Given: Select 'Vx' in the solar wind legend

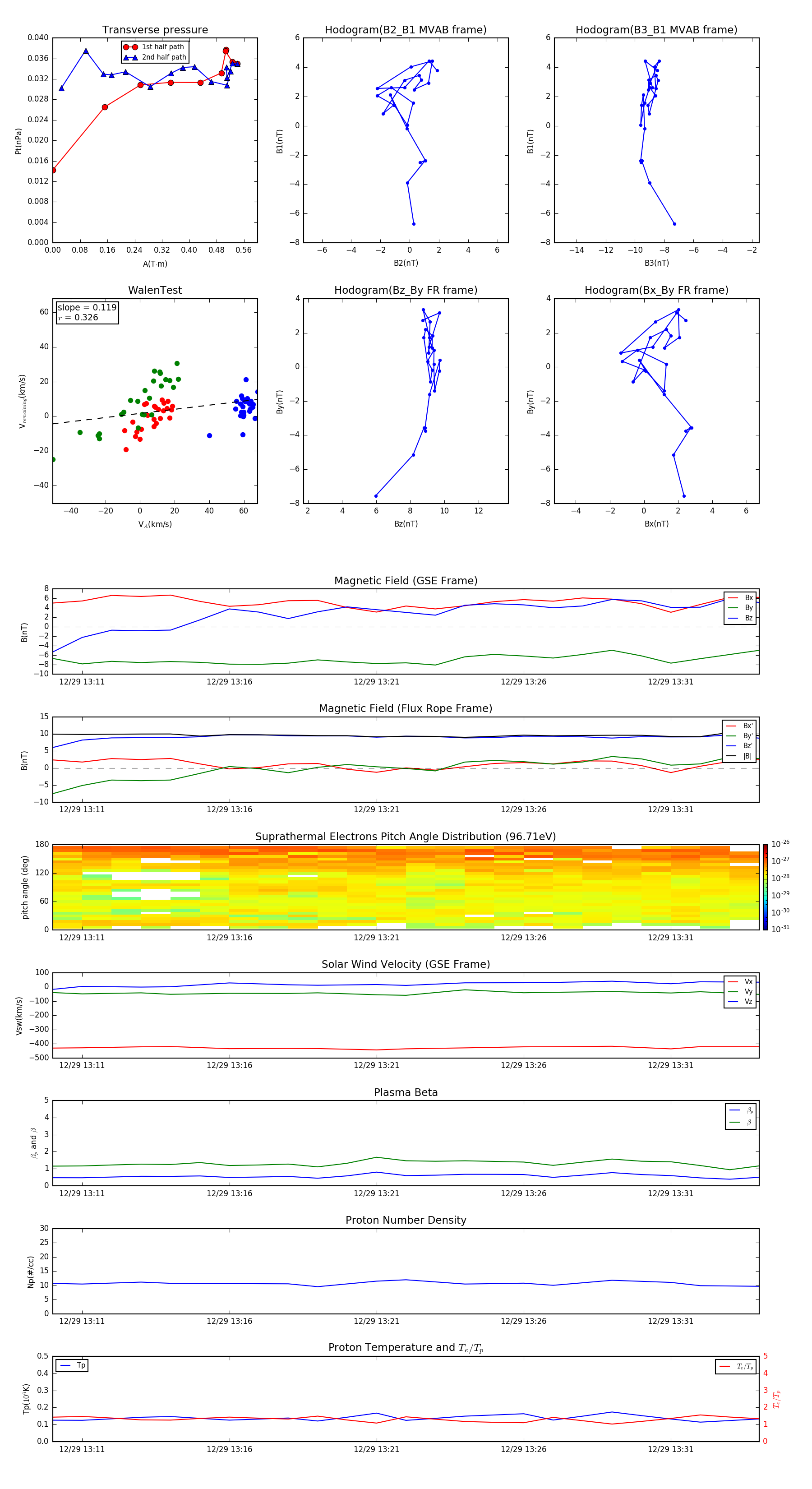Looking at the screenshot, I should (x=740, y=981).
